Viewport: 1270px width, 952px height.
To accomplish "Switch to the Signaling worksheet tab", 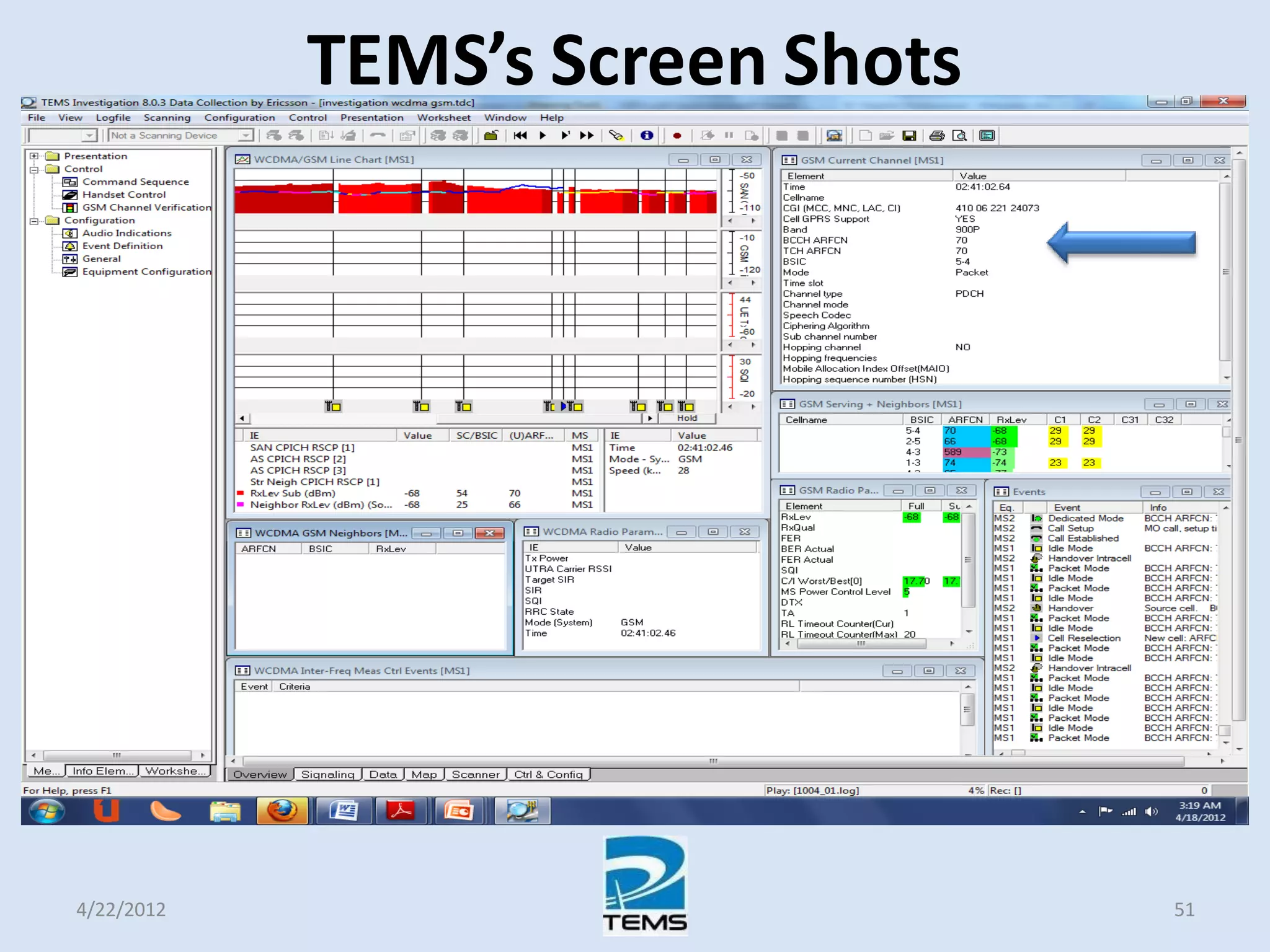I will pos(327,775).
